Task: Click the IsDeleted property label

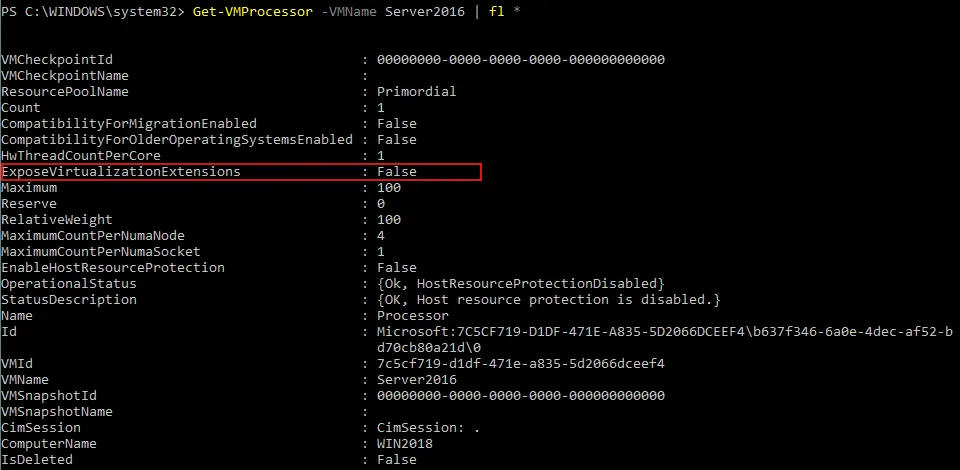Action: click(37, 460)
